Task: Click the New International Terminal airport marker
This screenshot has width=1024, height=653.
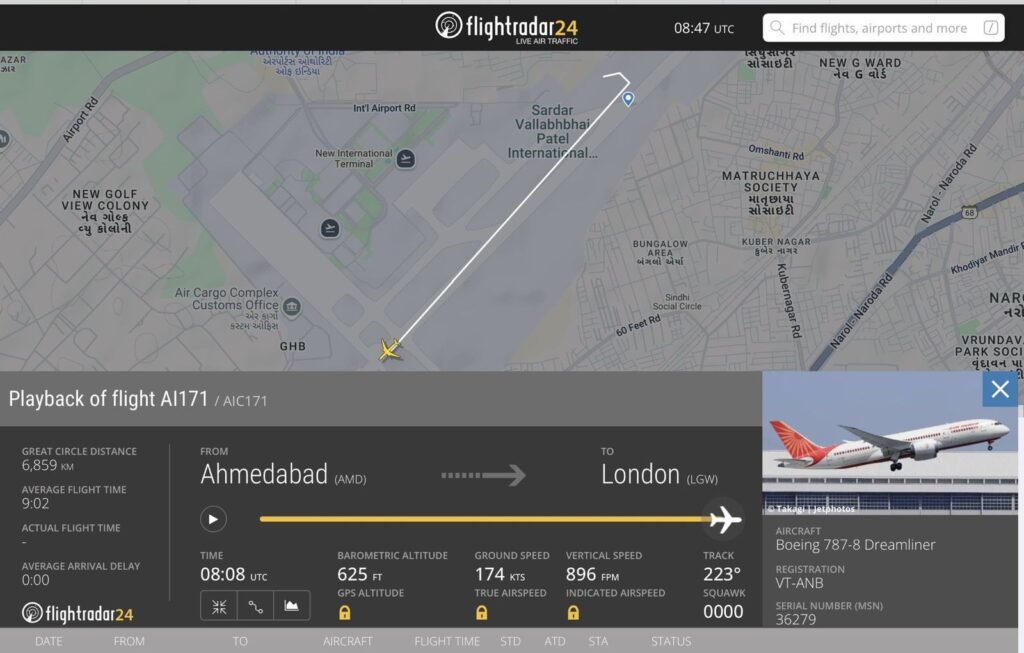Action: click(405, 159)
